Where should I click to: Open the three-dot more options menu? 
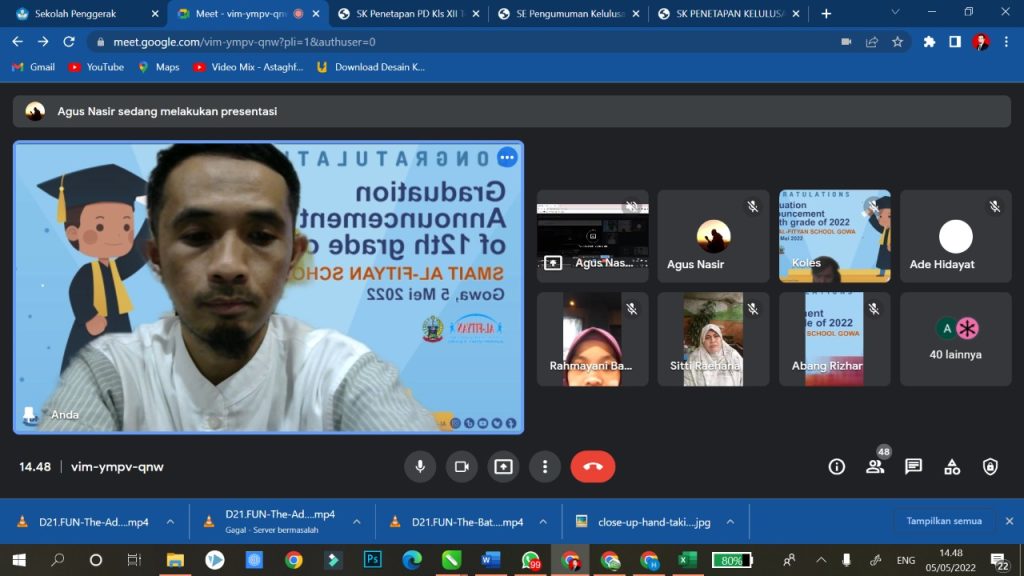[x=545, y=467]
